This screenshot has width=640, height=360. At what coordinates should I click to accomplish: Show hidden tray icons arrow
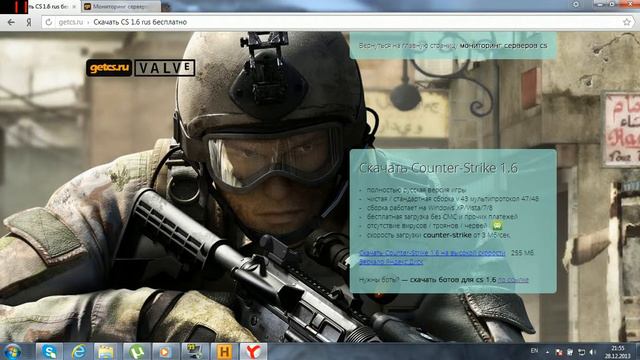click(x=547, y=352)
